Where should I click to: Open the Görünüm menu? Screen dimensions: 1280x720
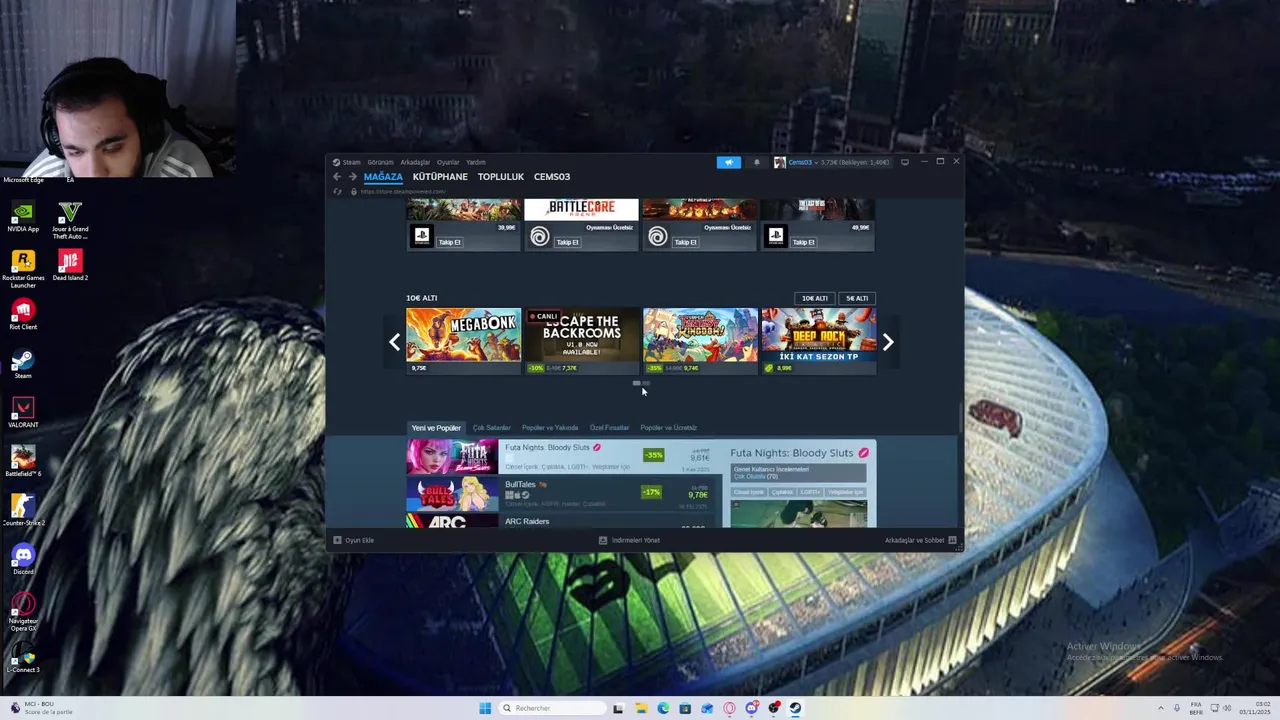pyautogui.click(x=380, y=162)
